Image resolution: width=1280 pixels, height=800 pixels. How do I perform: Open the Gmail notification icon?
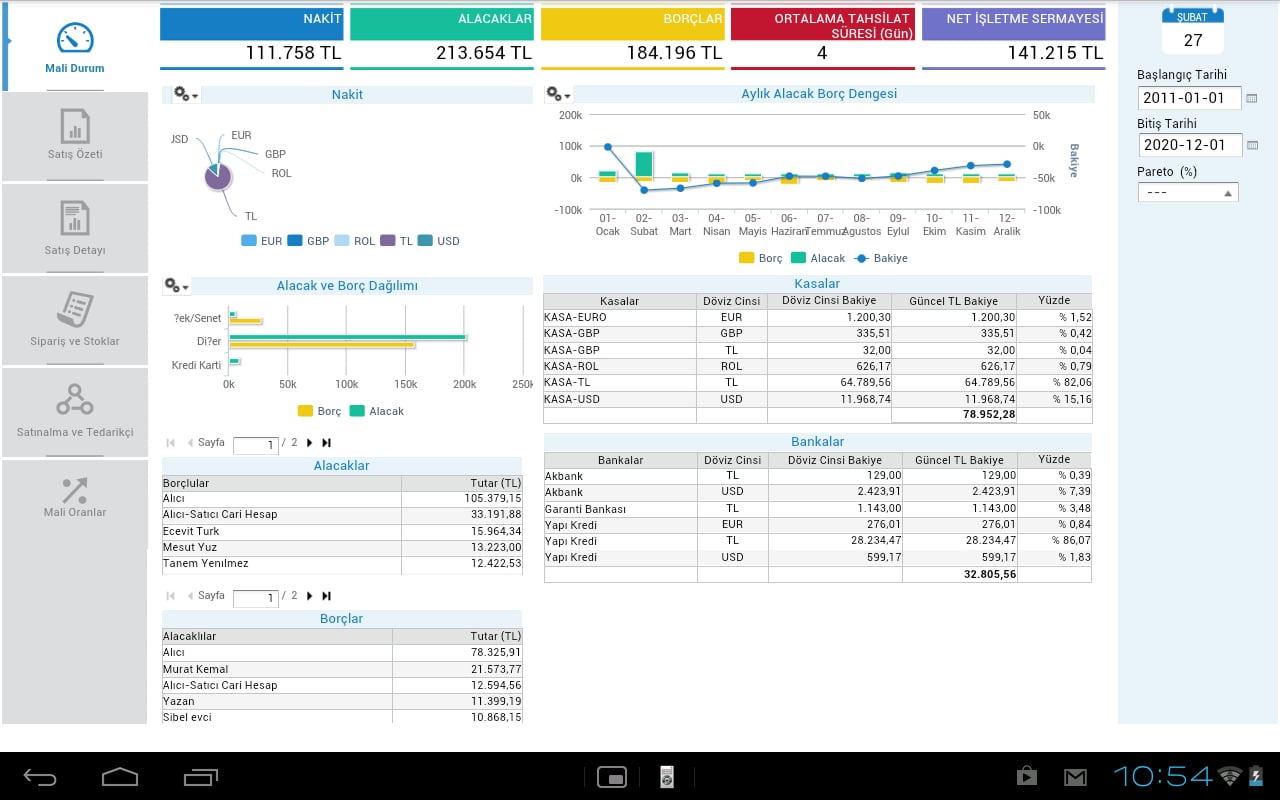tap(1075, 777)
